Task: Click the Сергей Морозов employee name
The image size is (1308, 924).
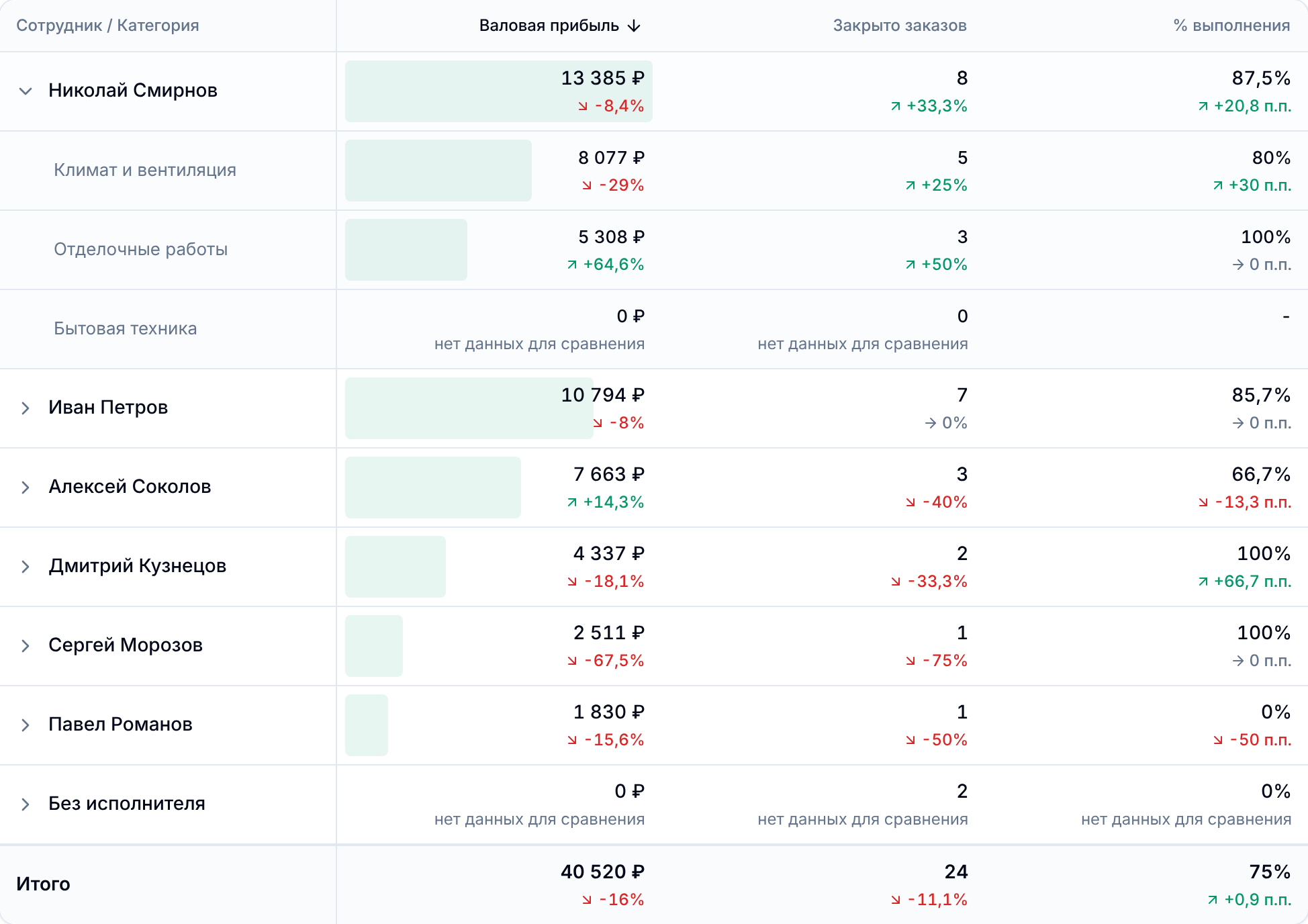Action: coord(126,645)
